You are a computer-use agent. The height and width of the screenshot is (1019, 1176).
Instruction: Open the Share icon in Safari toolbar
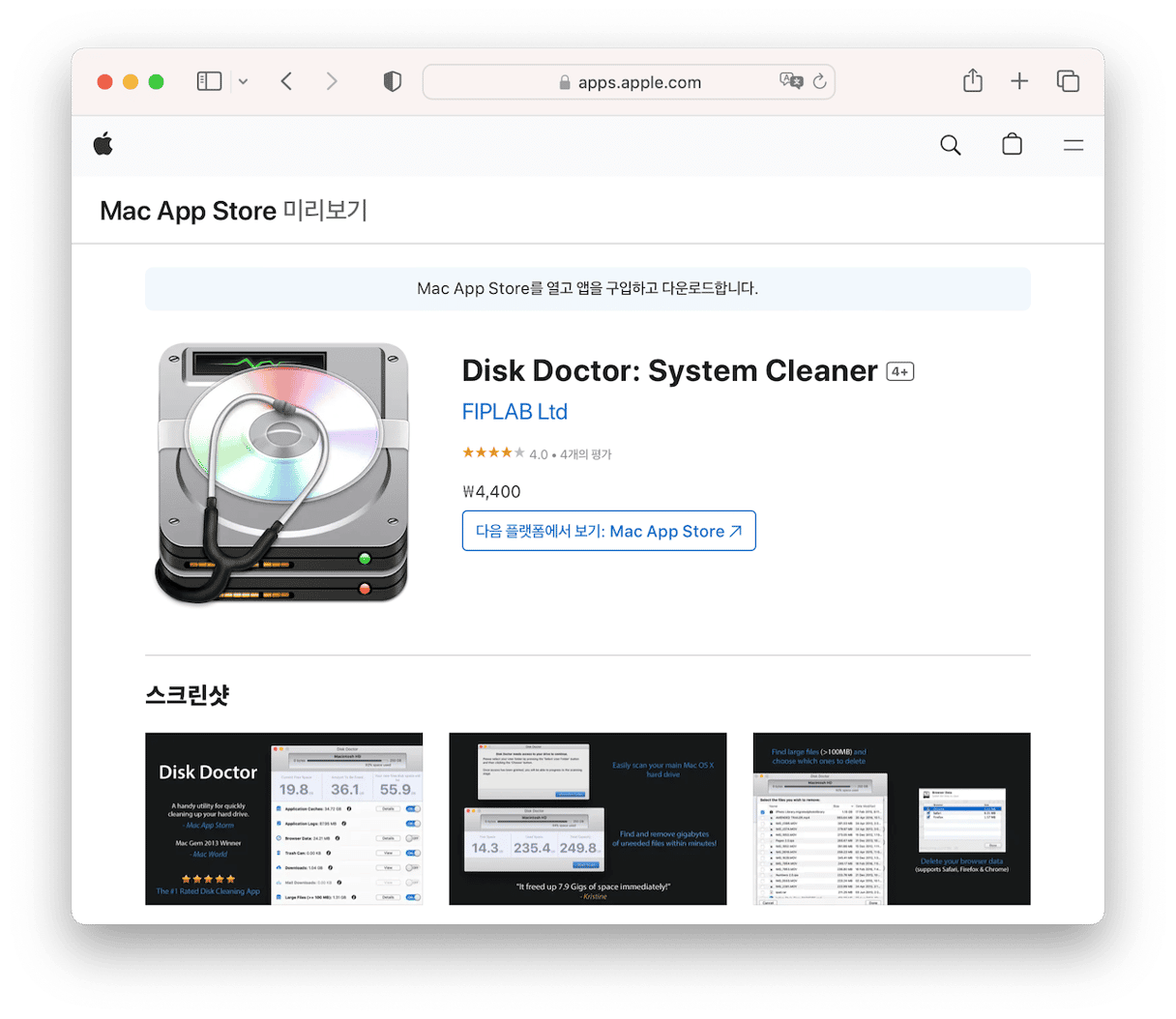point(972,81)
